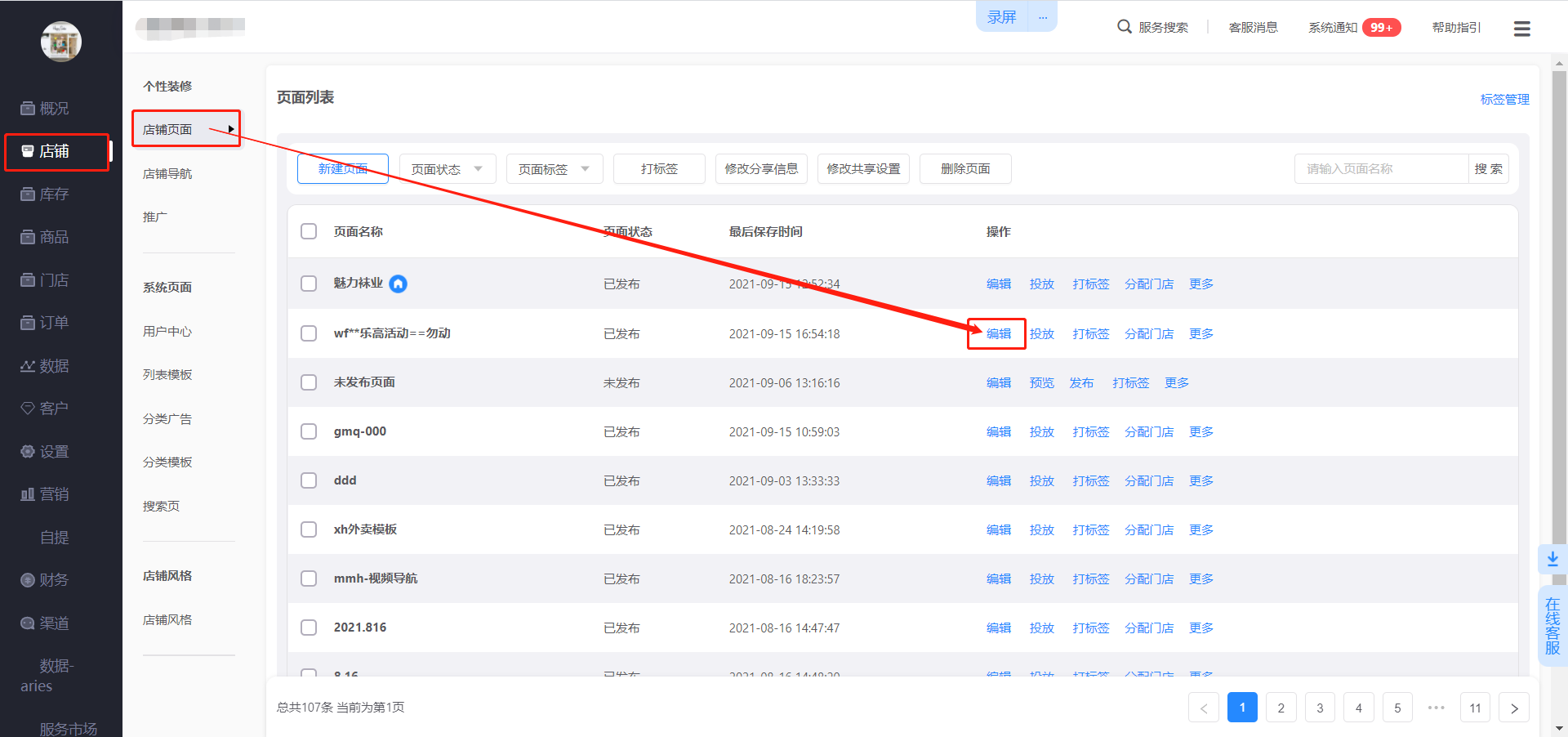The image size is (1568, 737).
Task: Click the store avatar logo
Action: coord(61,41)
